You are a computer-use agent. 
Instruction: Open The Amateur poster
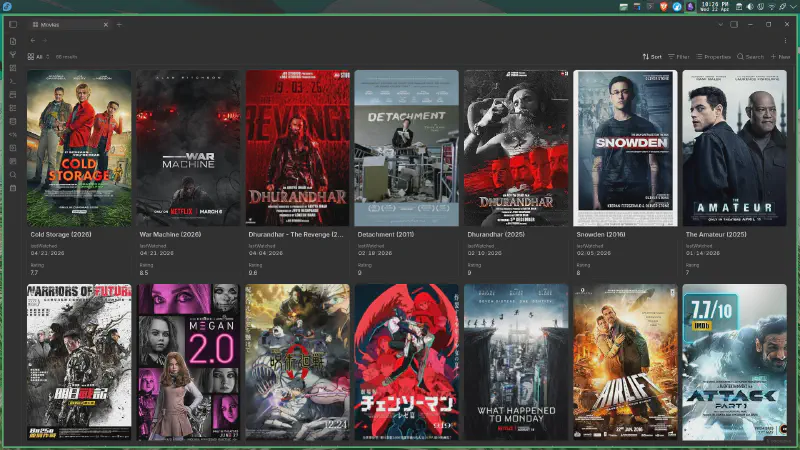coord(734,148)
